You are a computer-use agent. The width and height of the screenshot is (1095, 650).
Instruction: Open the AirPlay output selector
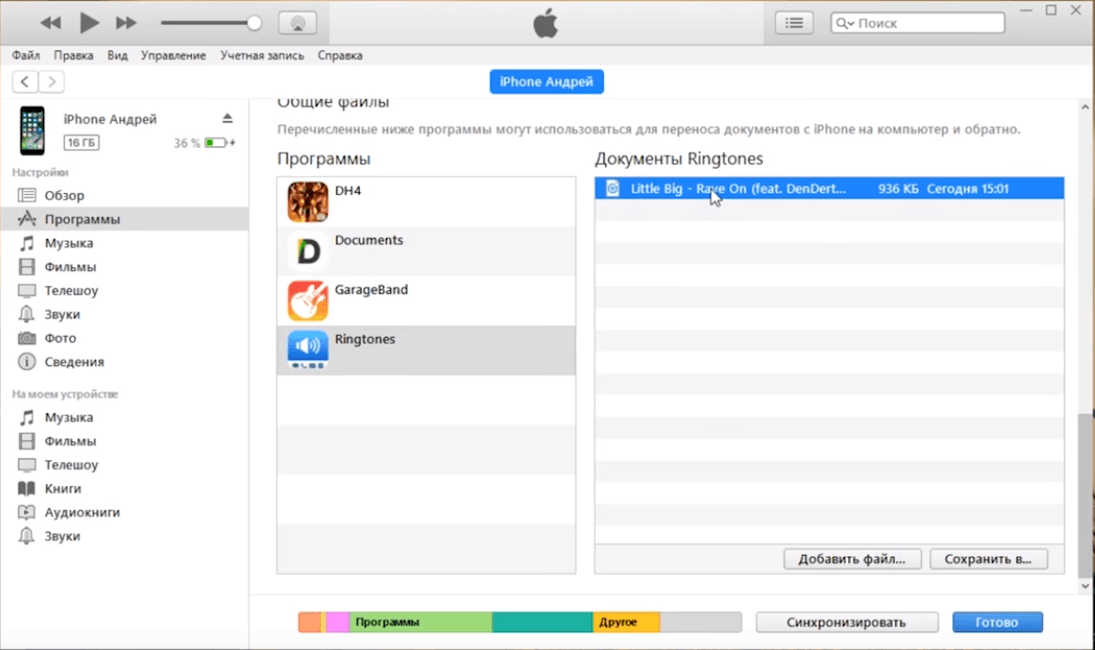pos(297,23)
